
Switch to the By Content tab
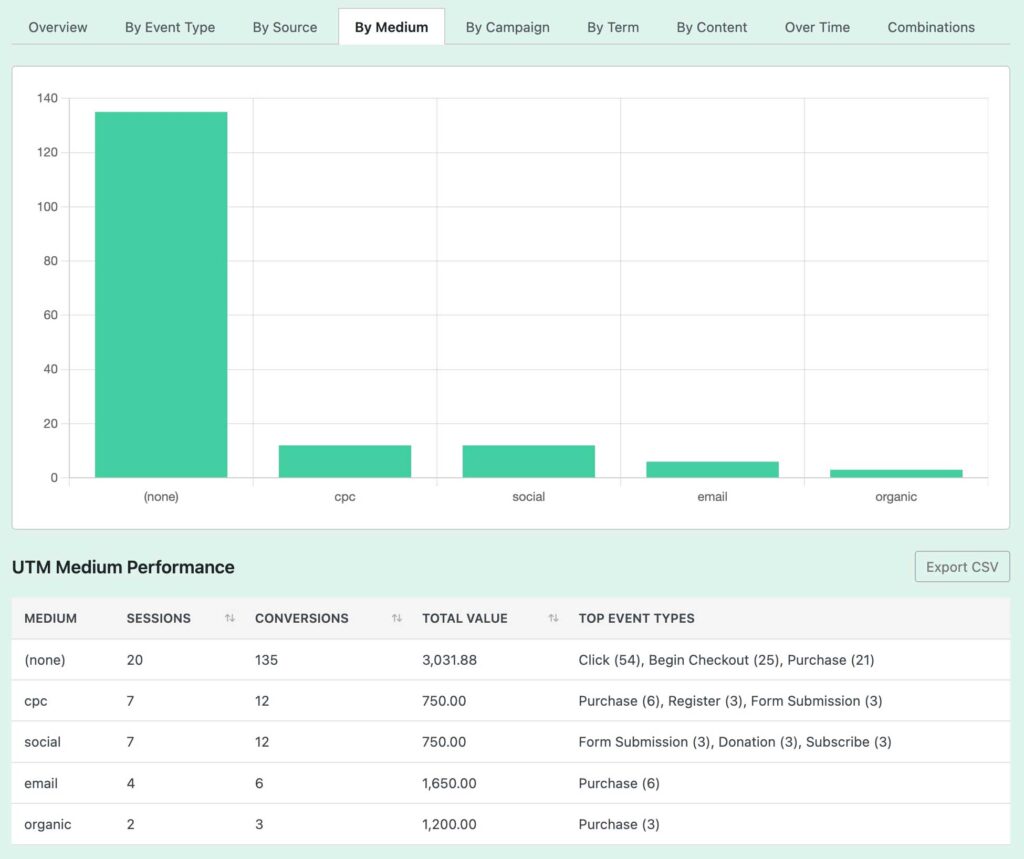point(711,27)
